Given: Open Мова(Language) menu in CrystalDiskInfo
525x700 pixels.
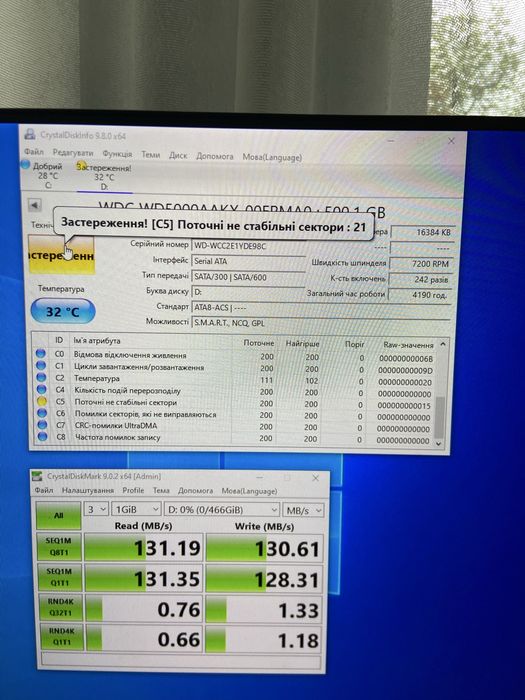Looking at the screenshot, I should click(x=272, y=157).
